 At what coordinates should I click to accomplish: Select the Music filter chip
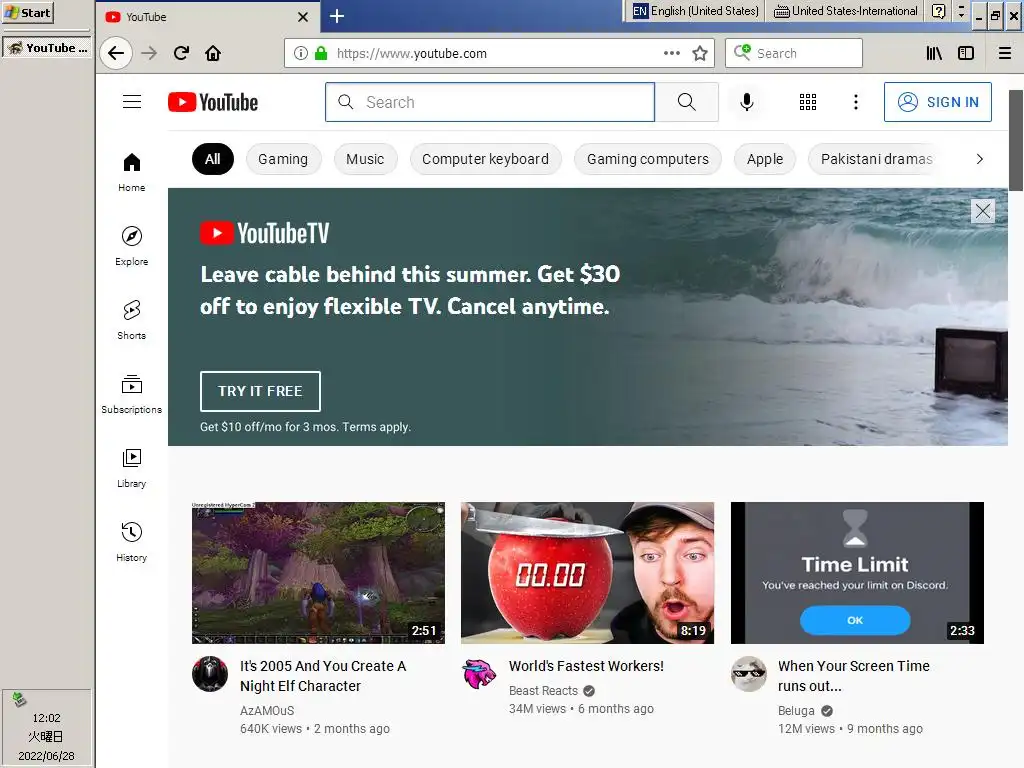coord(365,159)
